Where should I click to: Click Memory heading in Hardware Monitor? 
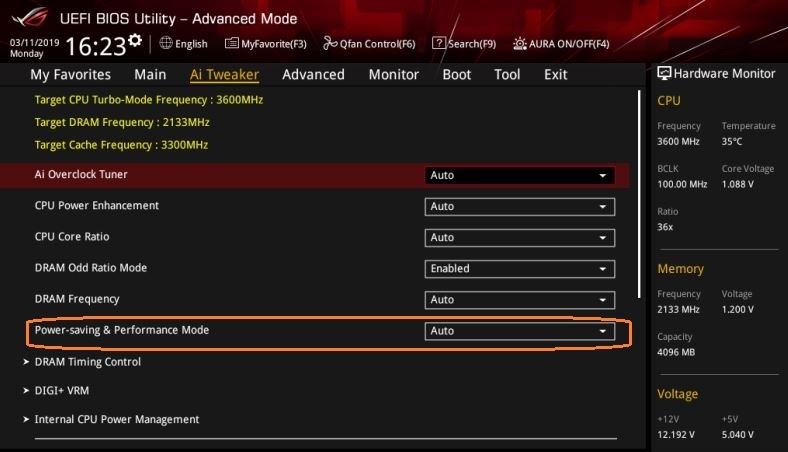680,269
